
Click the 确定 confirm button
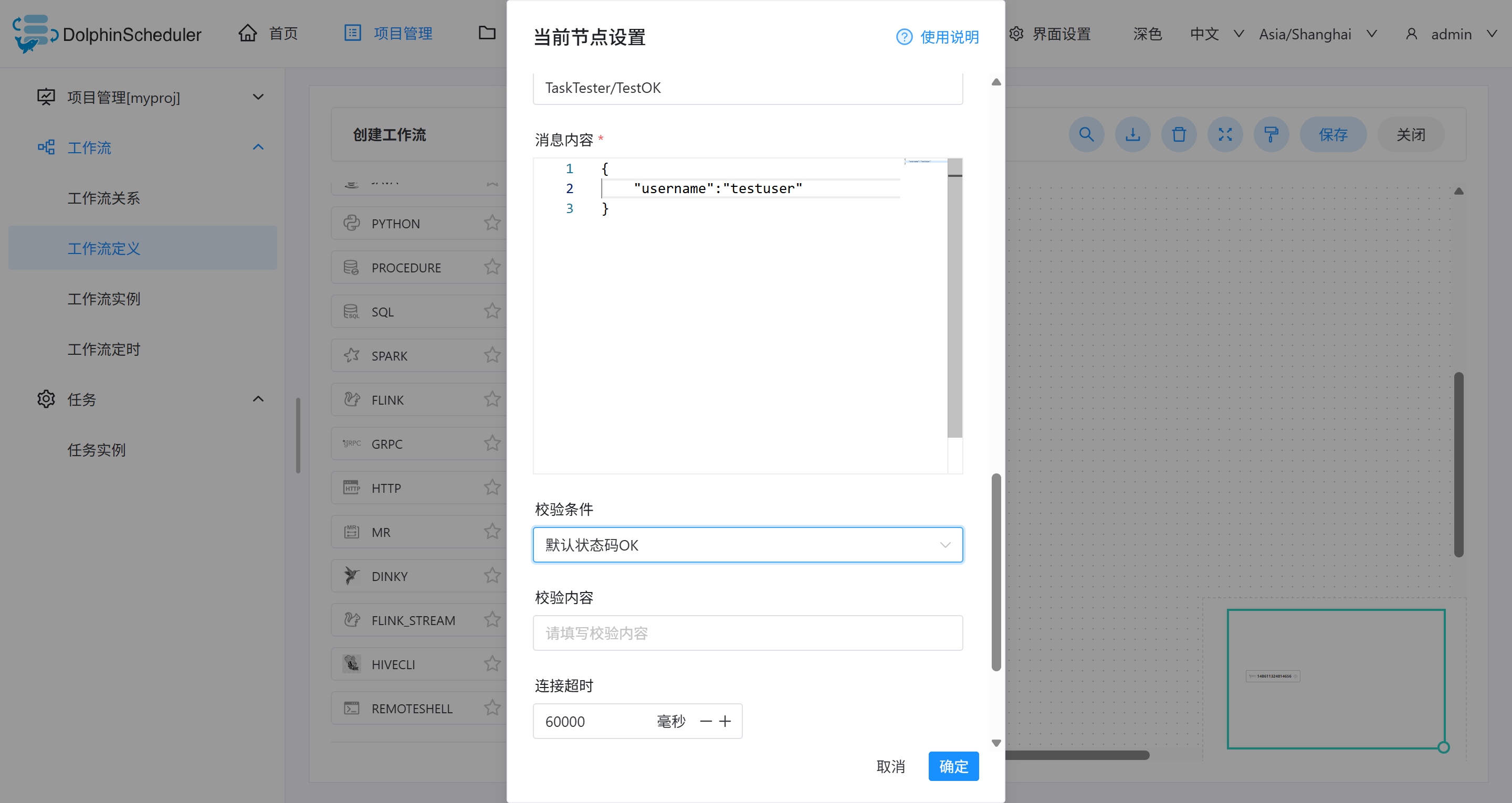click(953, 766)
